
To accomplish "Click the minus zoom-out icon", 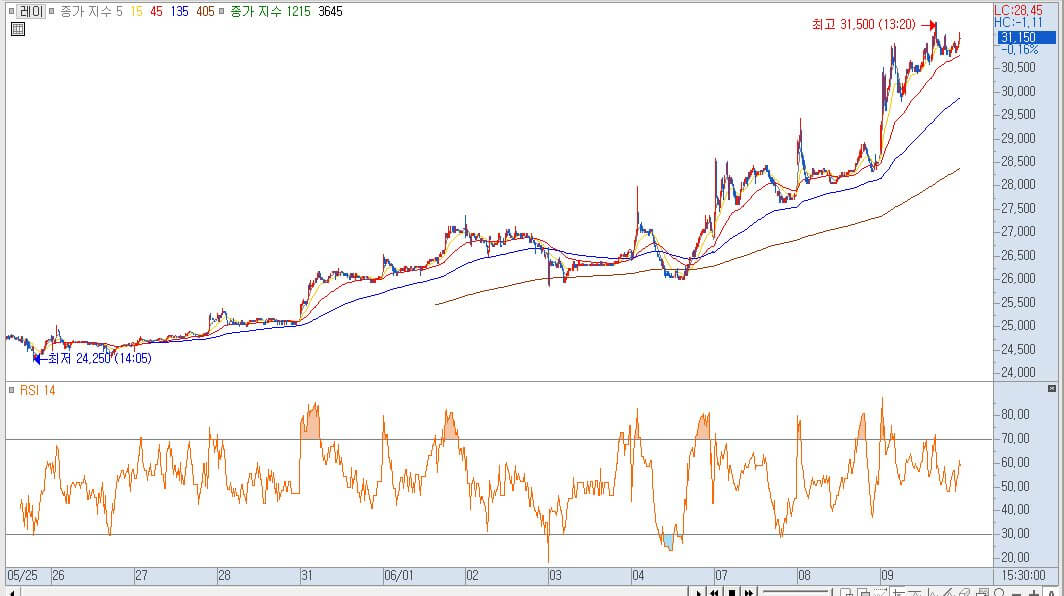I will 1016,593.
